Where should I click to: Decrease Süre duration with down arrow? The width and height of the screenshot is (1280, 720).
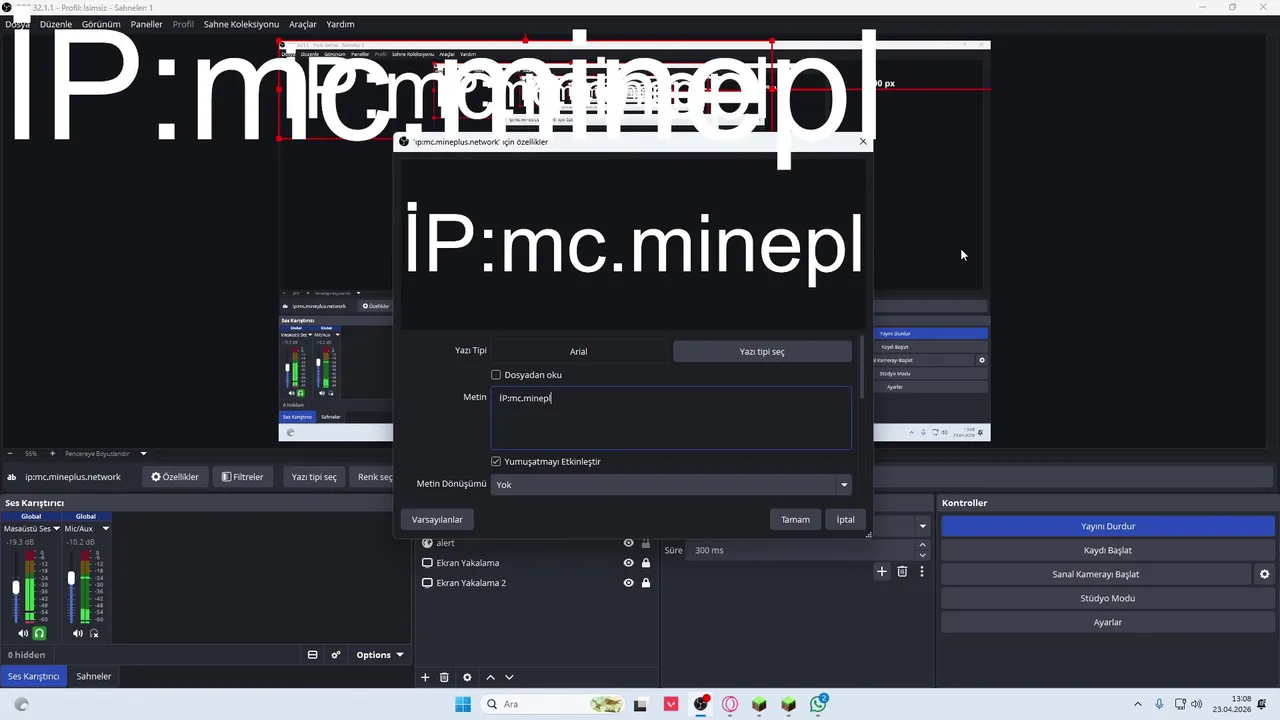click(922, 555)
